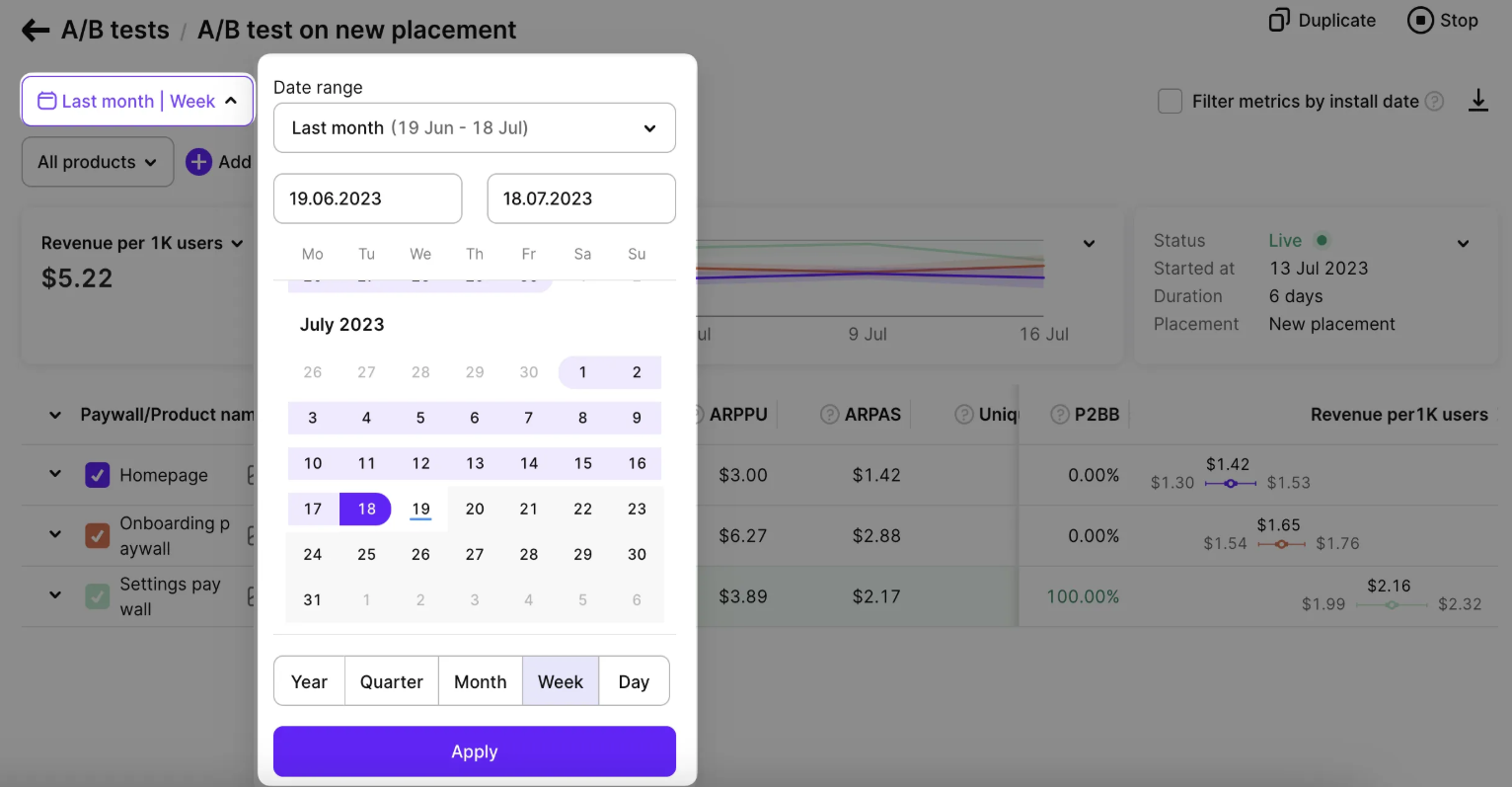Open the All products dropdown
The image size is (1512, 787).
(x=97, y=162)
